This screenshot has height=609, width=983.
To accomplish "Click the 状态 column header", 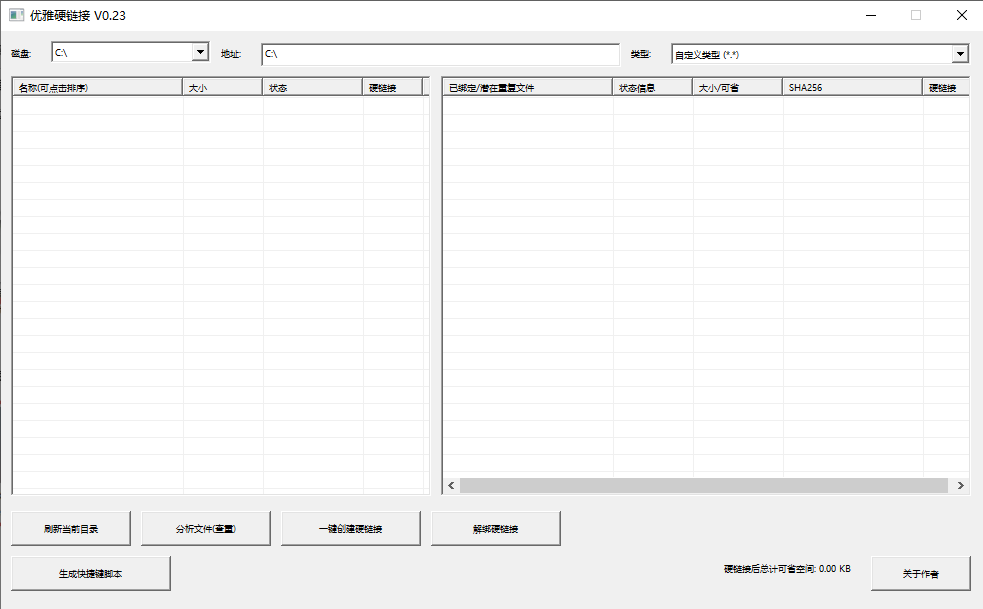I will (312, 88).
